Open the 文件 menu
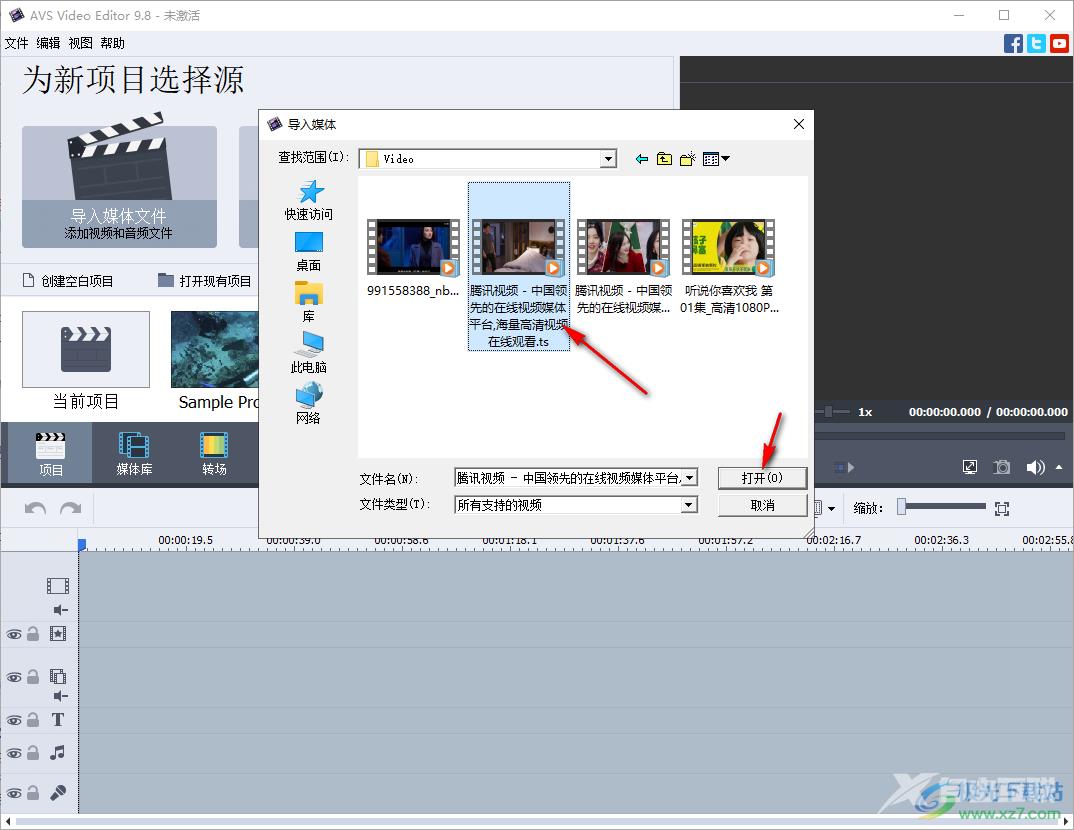1074x830 pixels. pos(16,43)
